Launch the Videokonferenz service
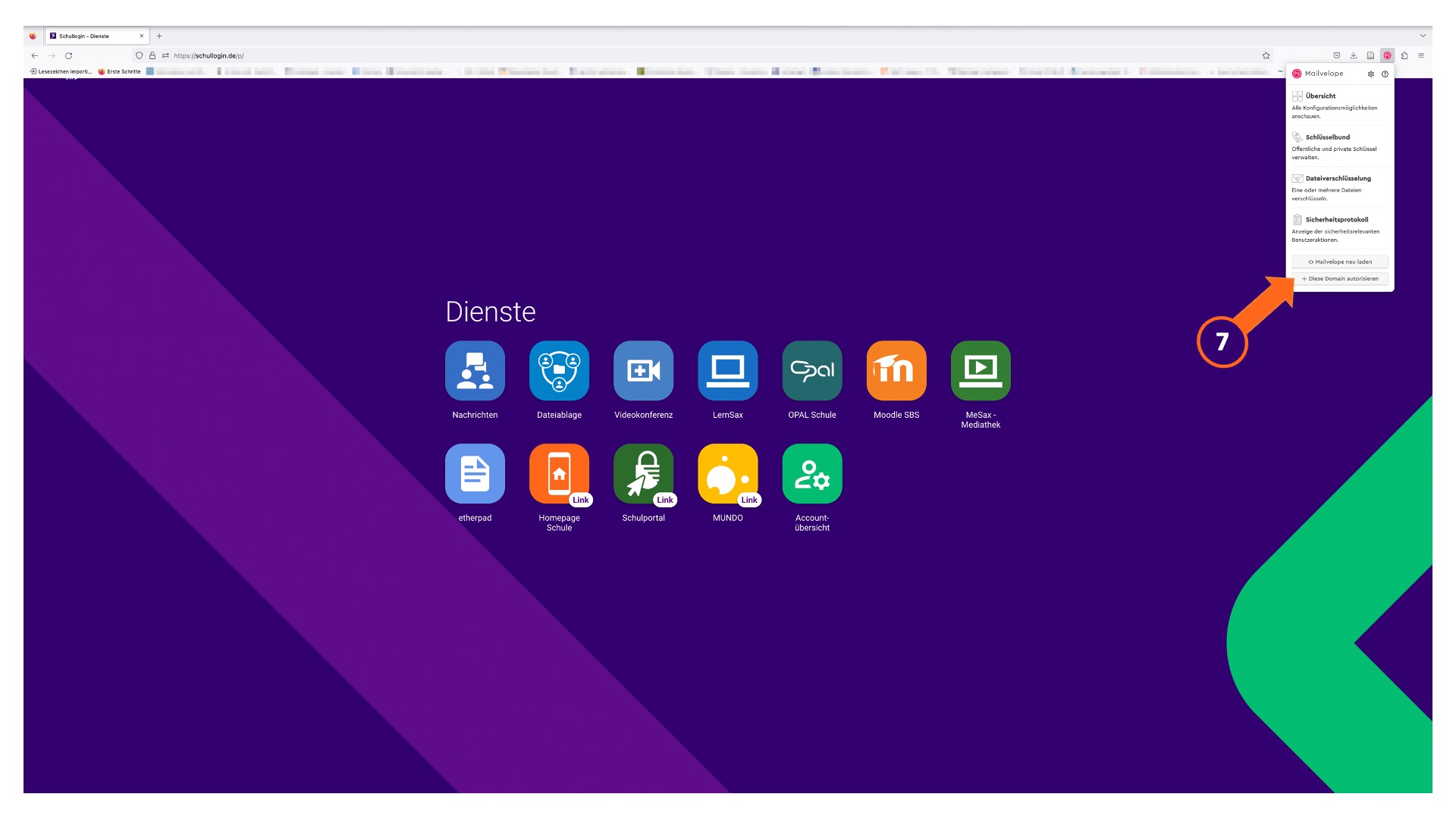The image size is (1456, 819). tap(643, 371)
